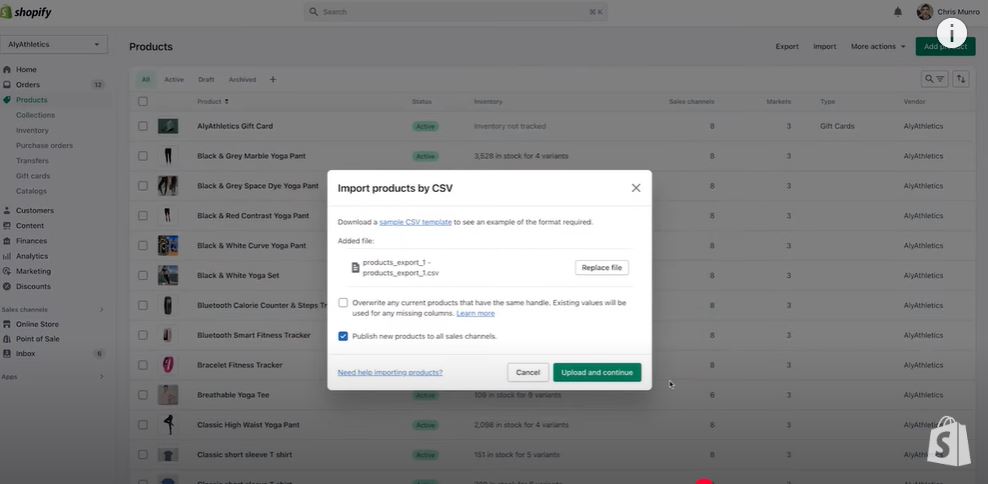Select Black & Red Contrast Yoga Pant checkbox

click(x=143, y=216)
